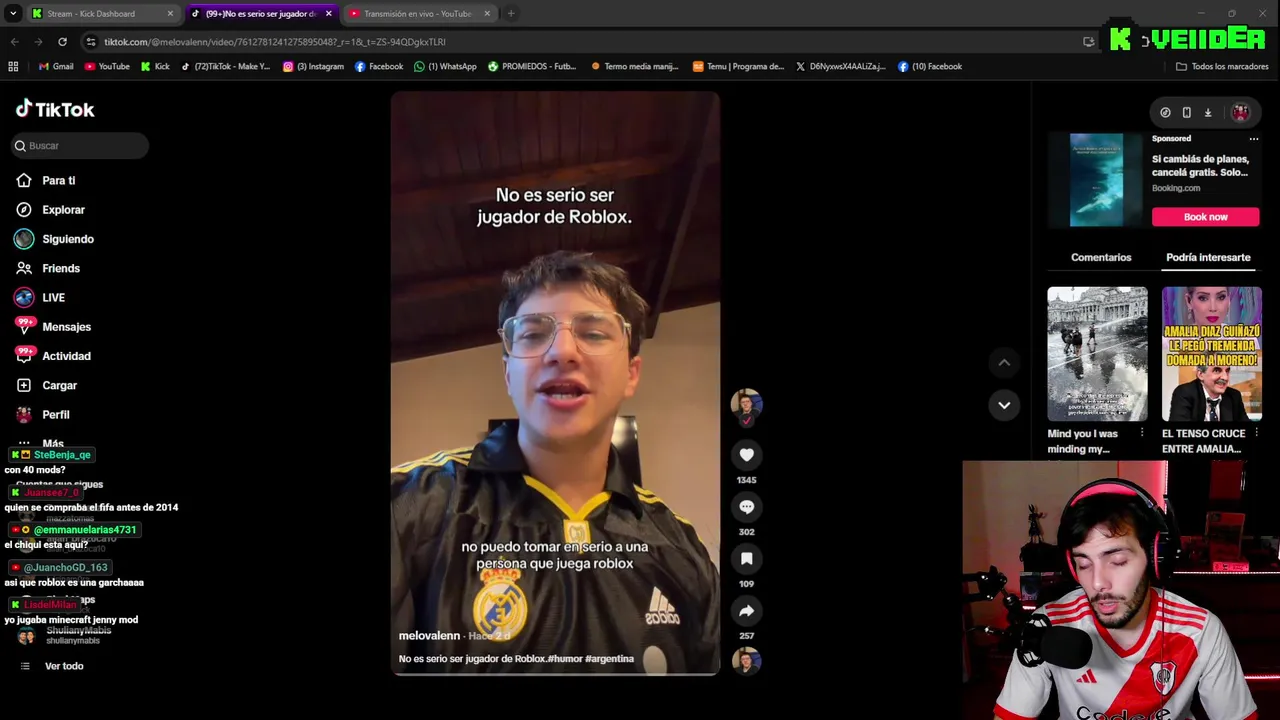Screen dimensions: 1280x720
Task: Open the #humor hashtag in caption
Action: point(565,659)
